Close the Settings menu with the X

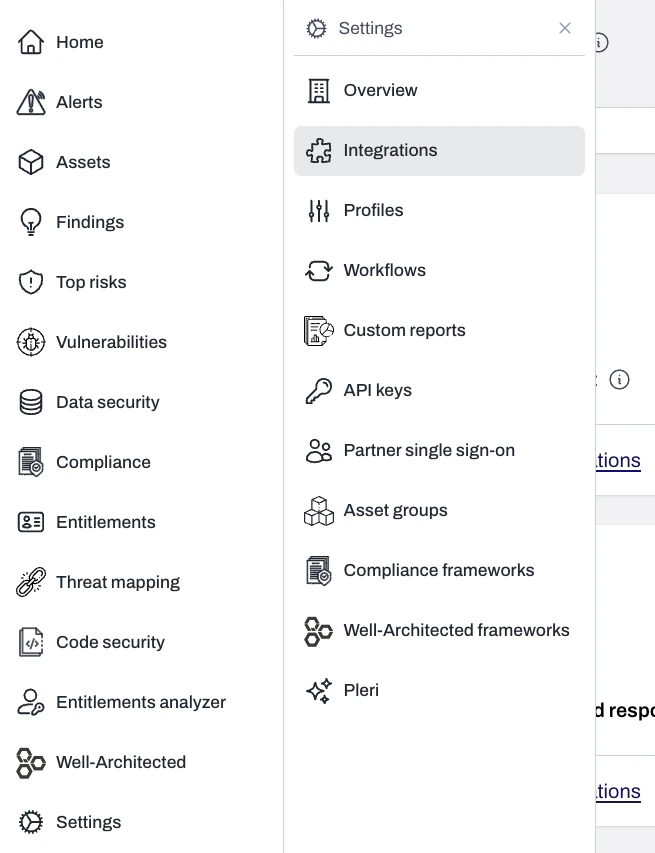coord(565,28)
